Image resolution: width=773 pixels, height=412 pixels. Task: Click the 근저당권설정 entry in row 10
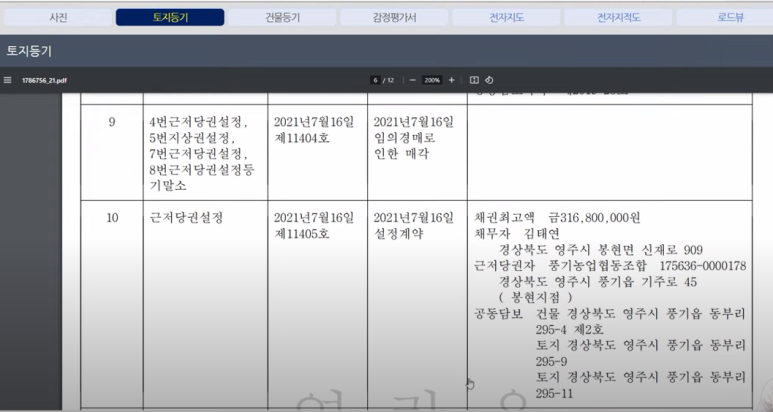(x=186, y=217)
